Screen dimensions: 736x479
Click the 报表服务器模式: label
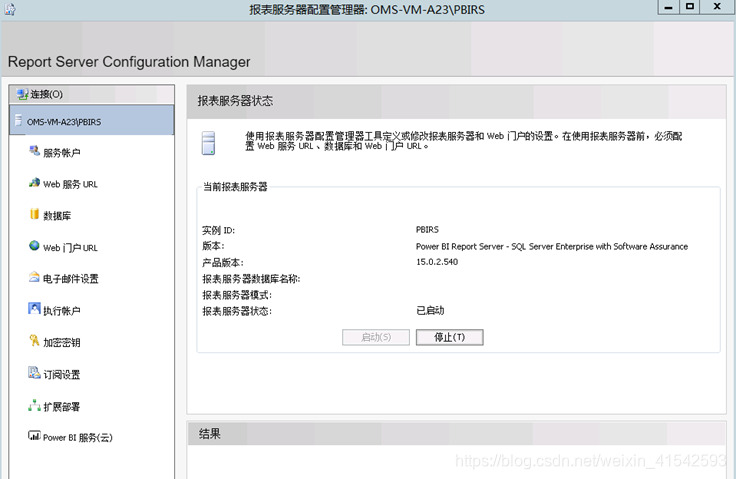coord(237,295)
